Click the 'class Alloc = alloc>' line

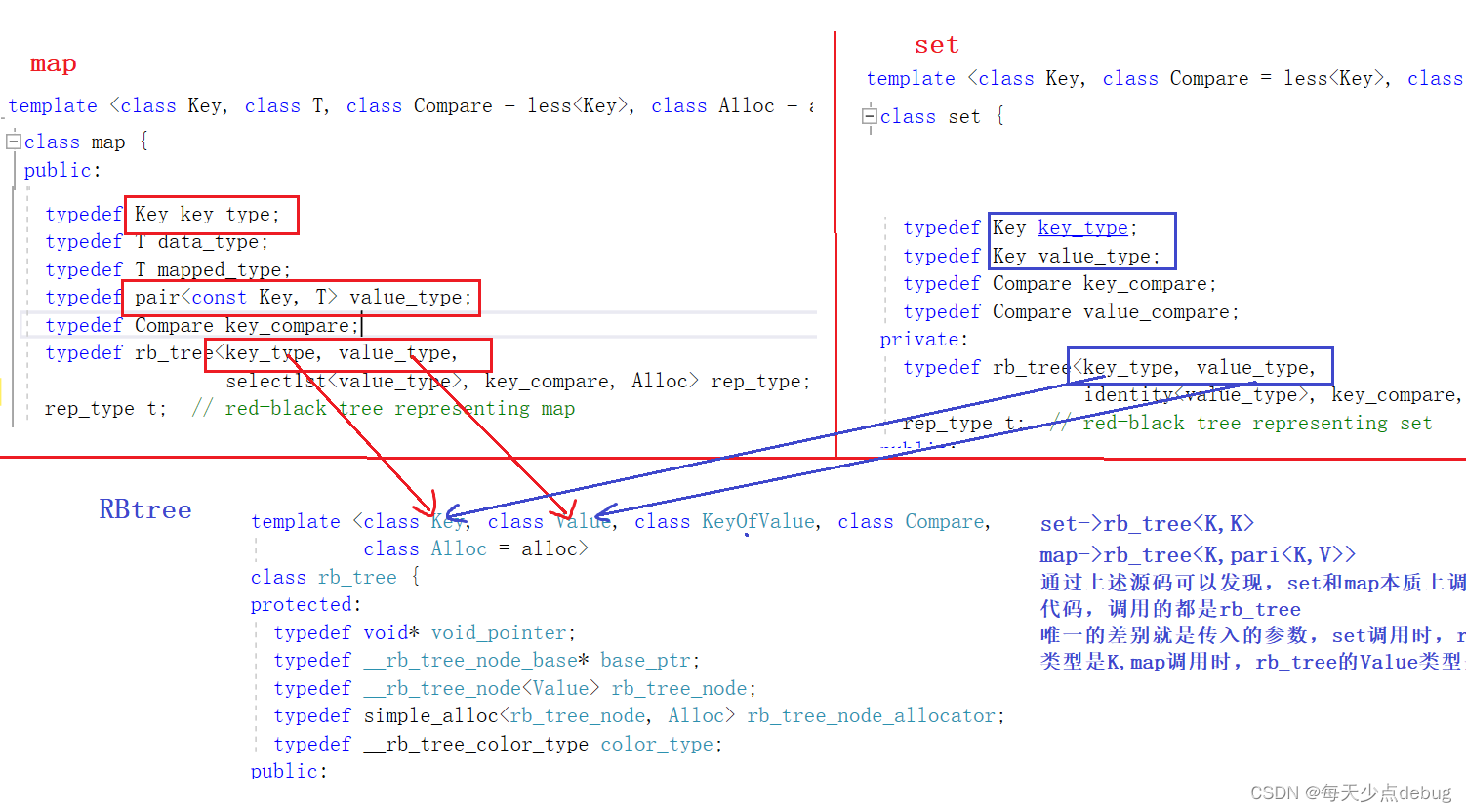(475, 548)
